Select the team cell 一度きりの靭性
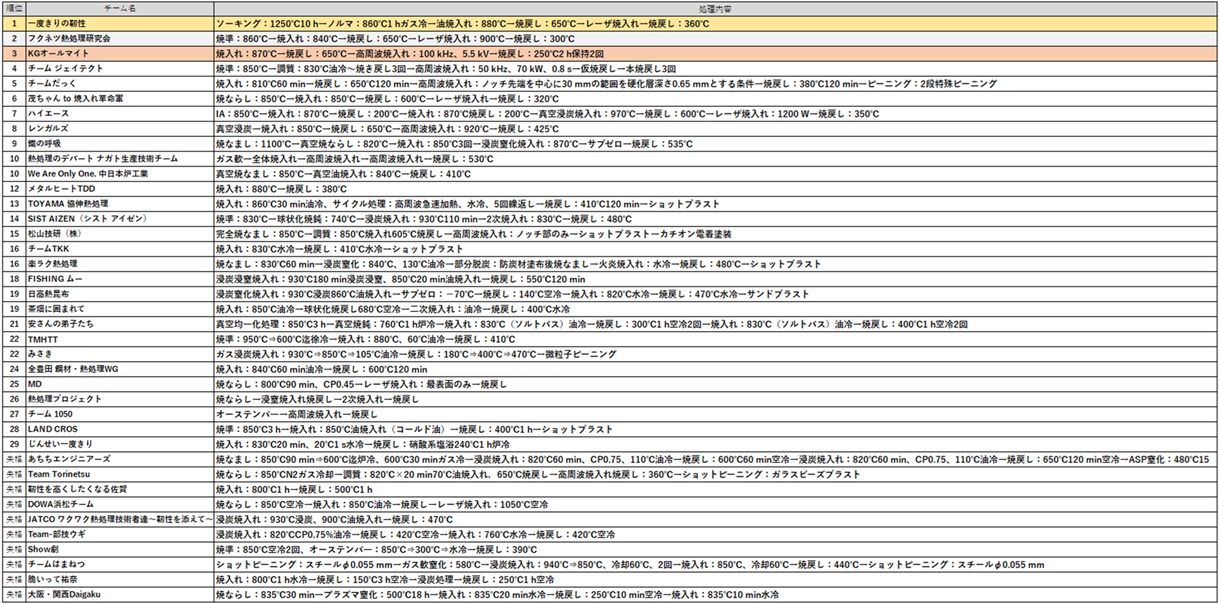 coord(119,22)
